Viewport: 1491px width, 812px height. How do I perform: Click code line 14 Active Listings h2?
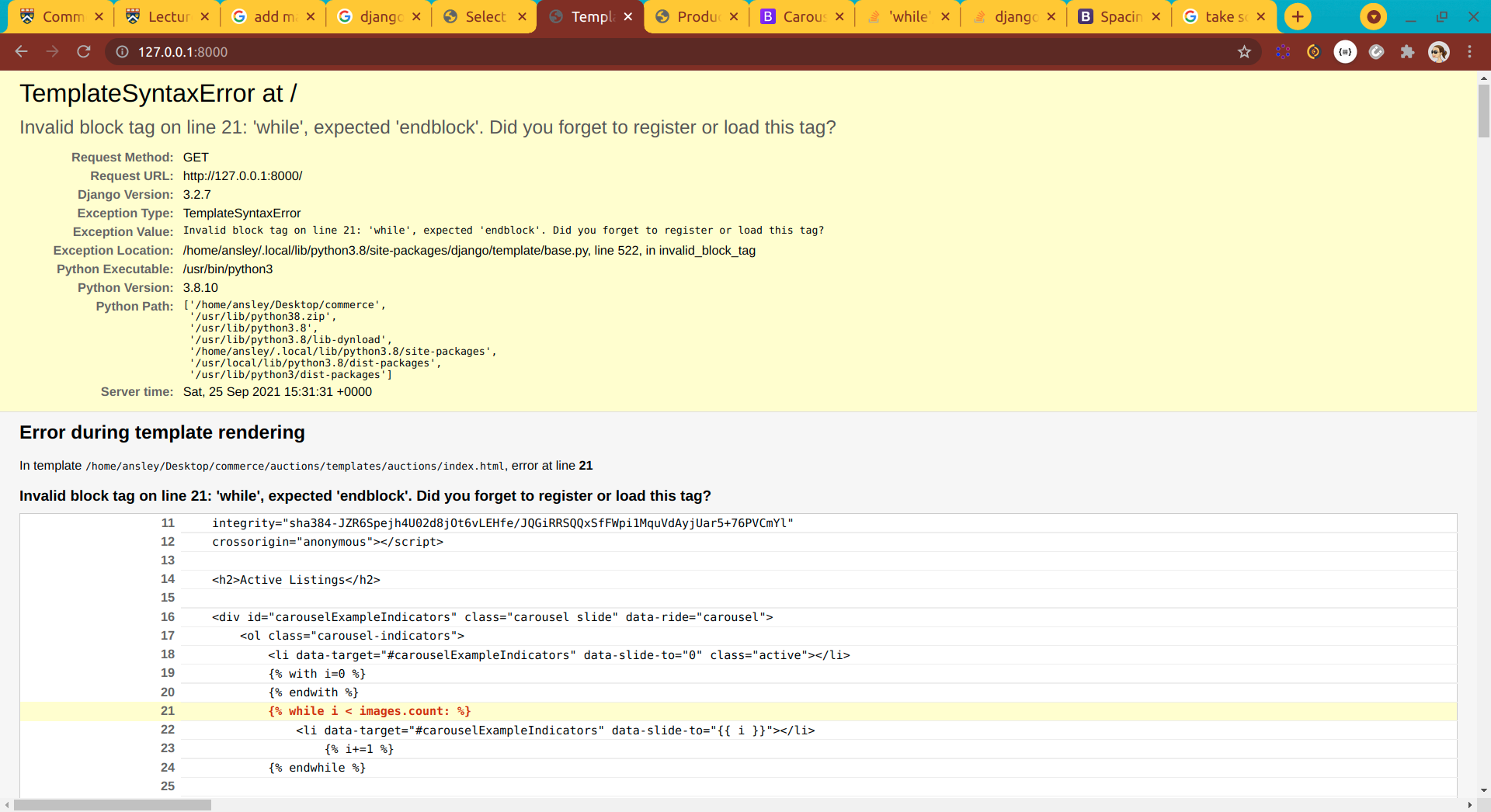pos(296,580)
